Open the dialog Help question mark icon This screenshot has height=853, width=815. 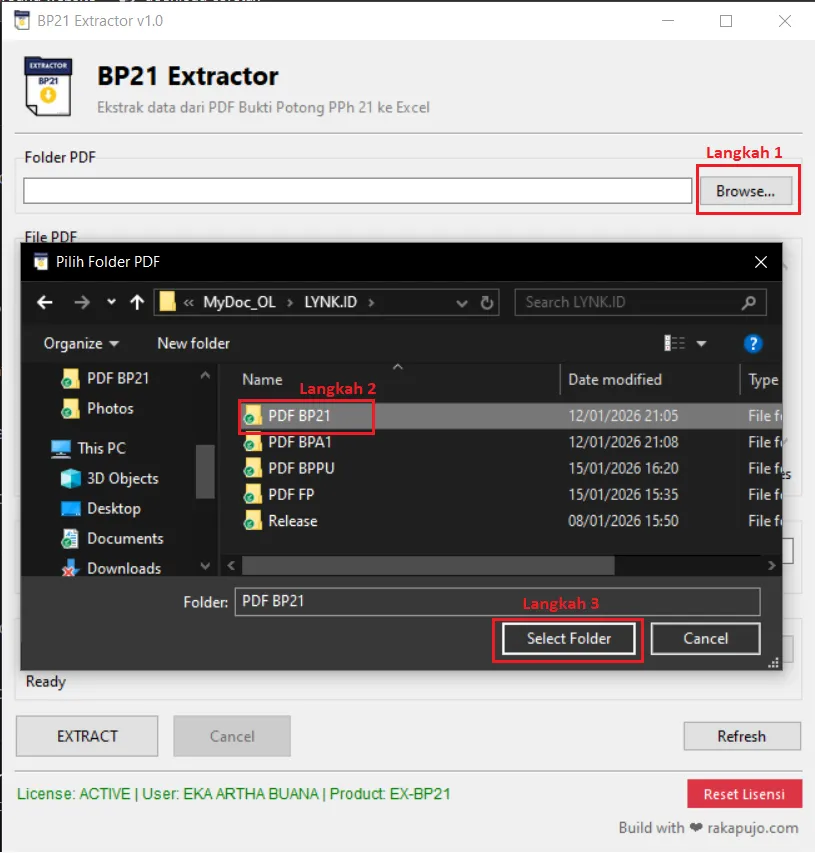coord(754,343)
